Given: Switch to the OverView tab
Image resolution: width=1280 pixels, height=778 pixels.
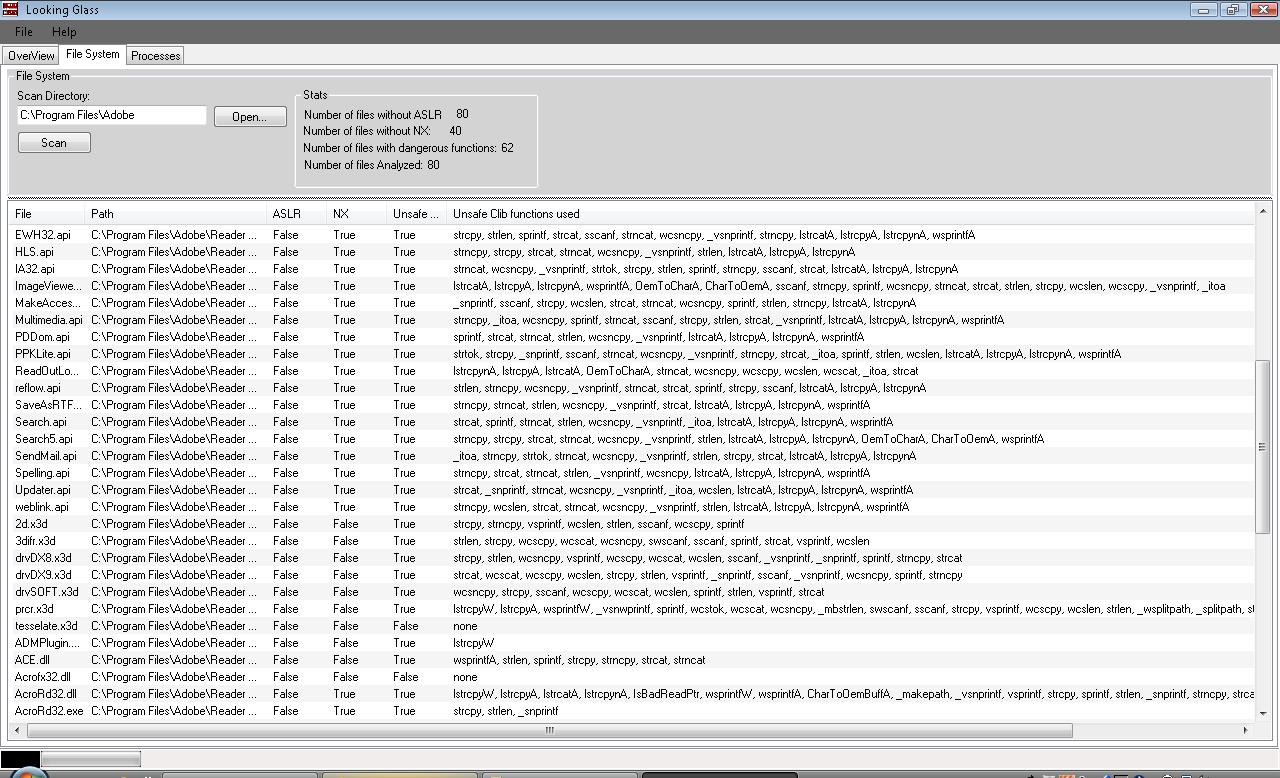Looking at the screenshot, I should tap(31, 56).
